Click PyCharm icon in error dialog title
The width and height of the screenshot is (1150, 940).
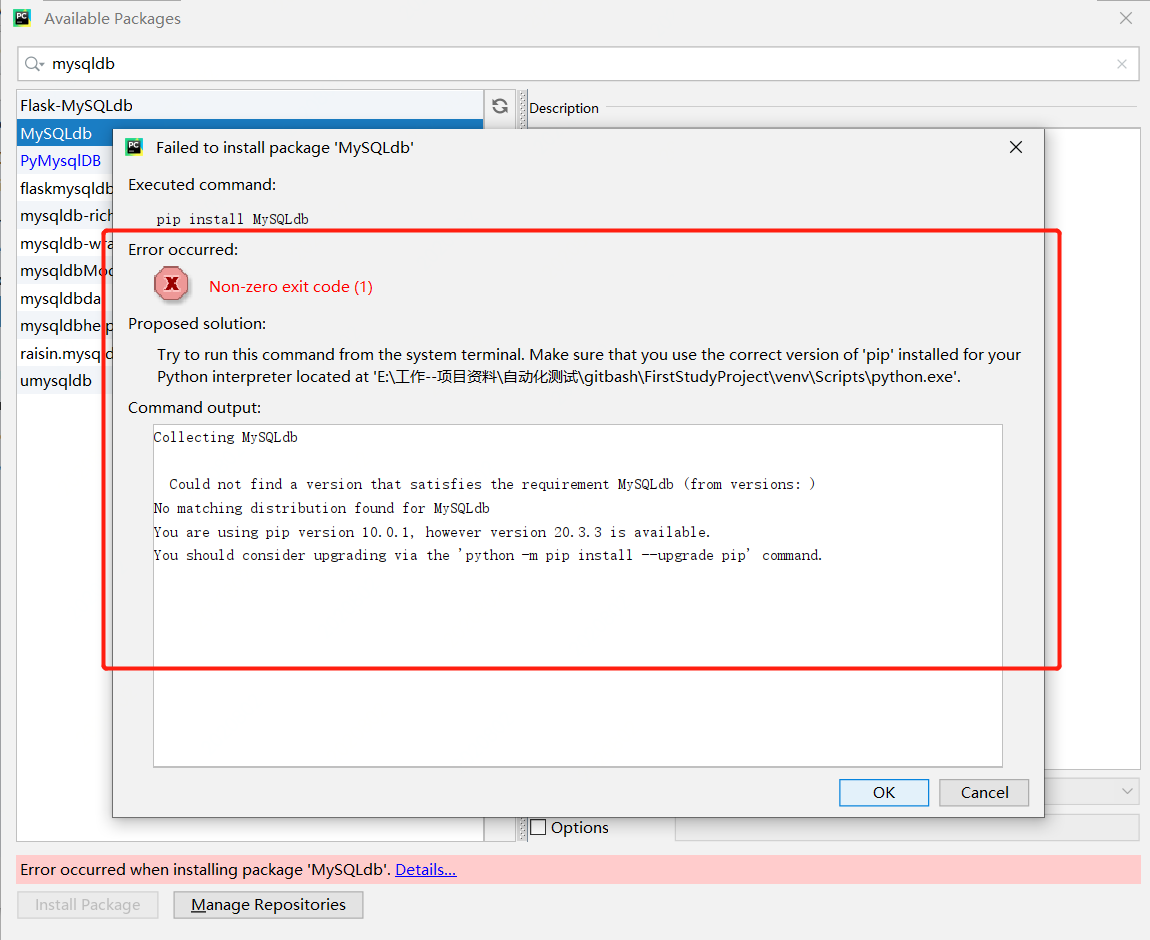(x=134, y=147)
